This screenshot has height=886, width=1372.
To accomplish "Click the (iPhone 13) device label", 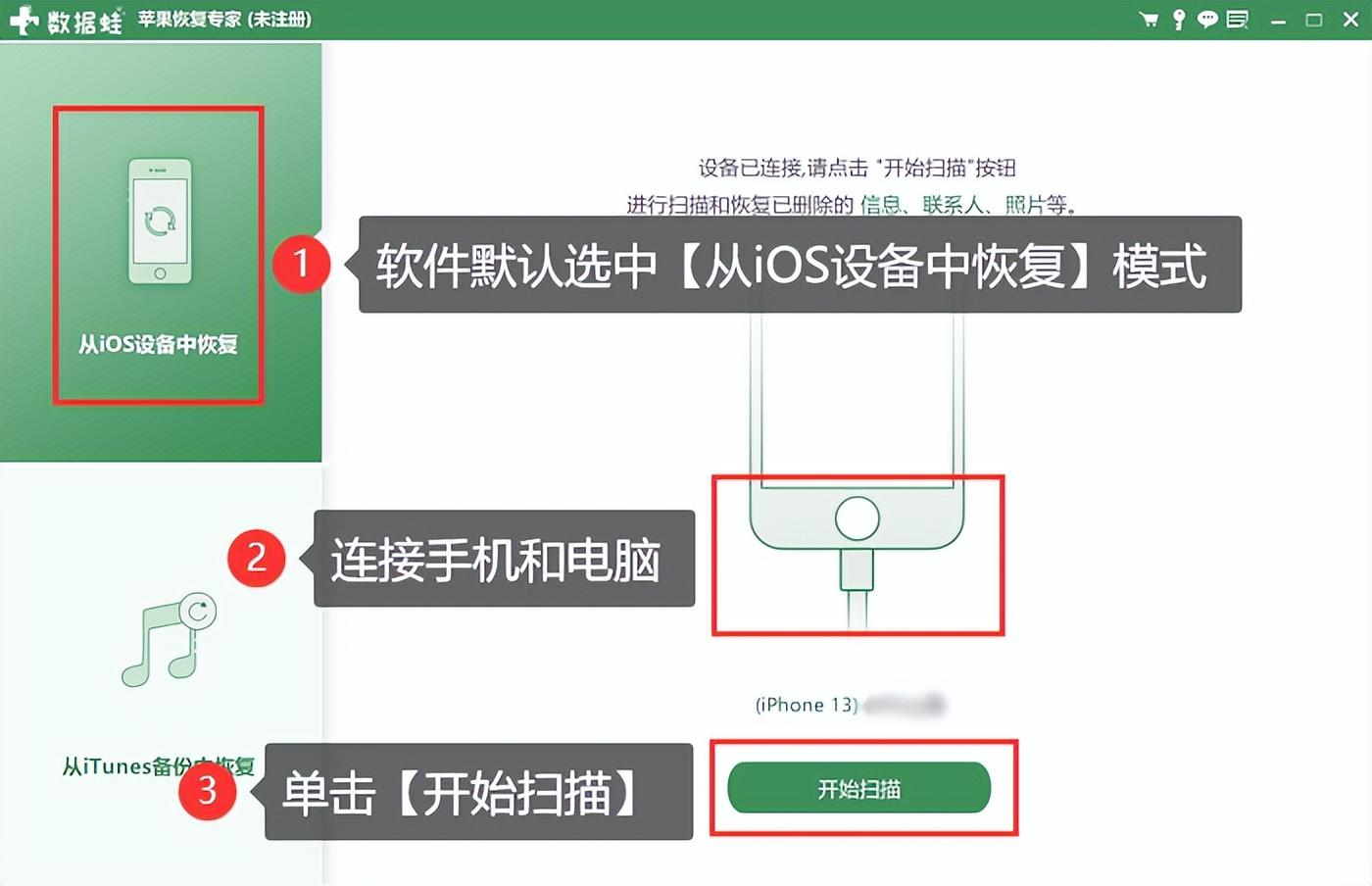I will click(807, 705).
